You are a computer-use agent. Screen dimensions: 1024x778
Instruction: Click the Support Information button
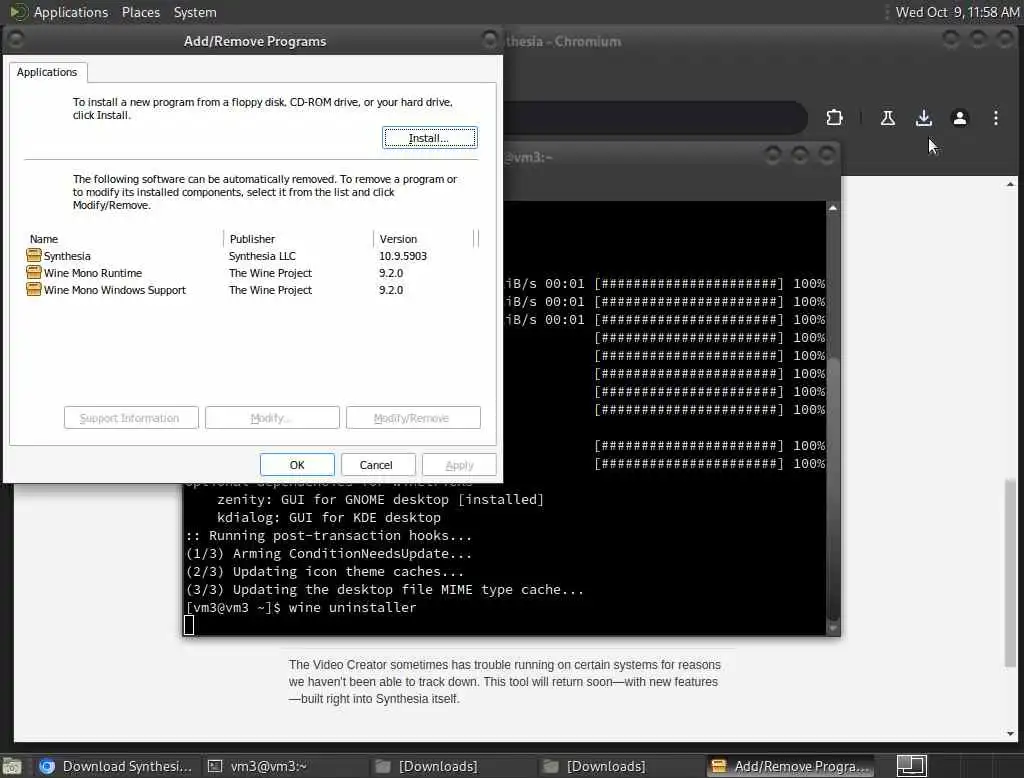click(131, 418)
